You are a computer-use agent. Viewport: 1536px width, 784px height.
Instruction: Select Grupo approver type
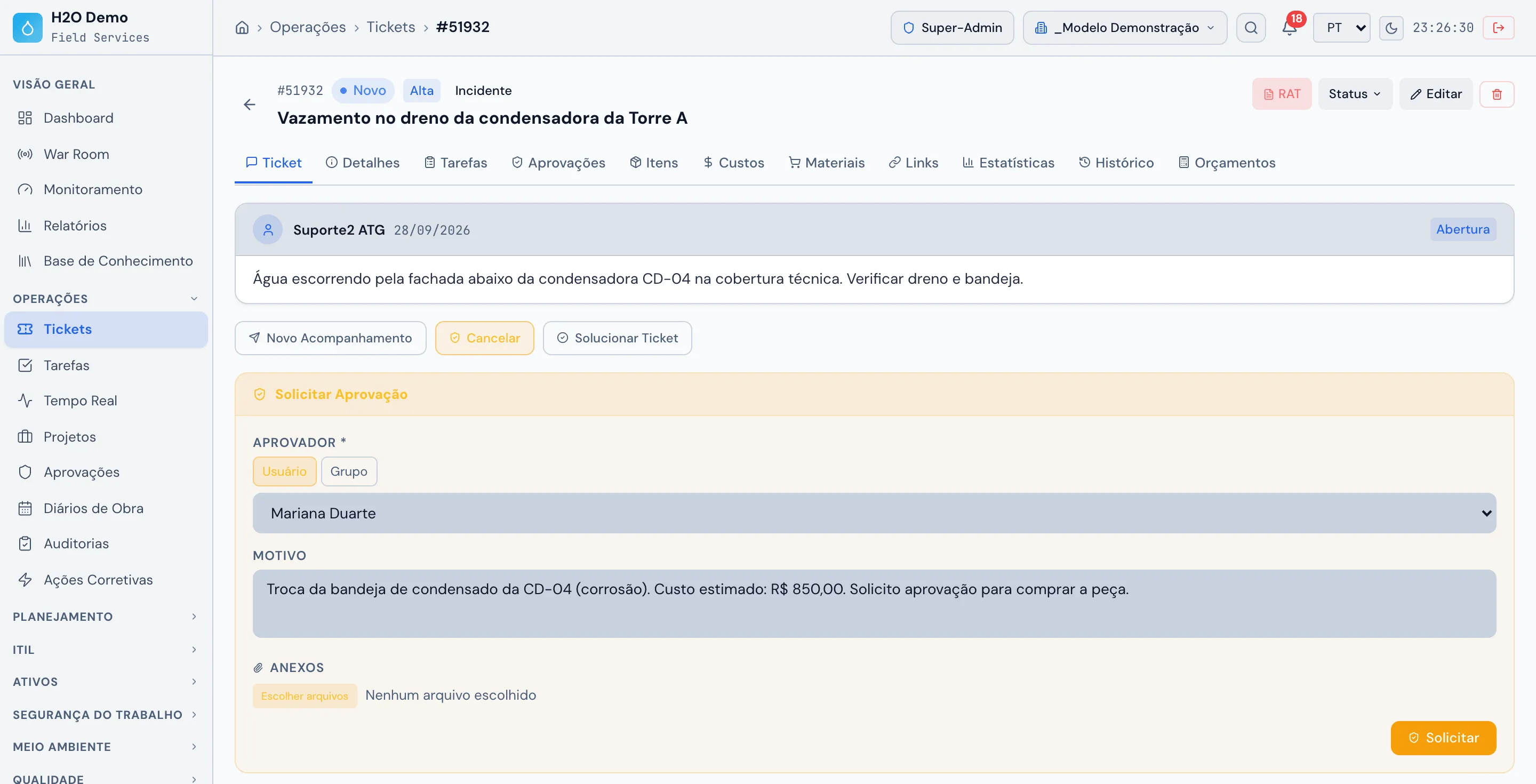349,471
